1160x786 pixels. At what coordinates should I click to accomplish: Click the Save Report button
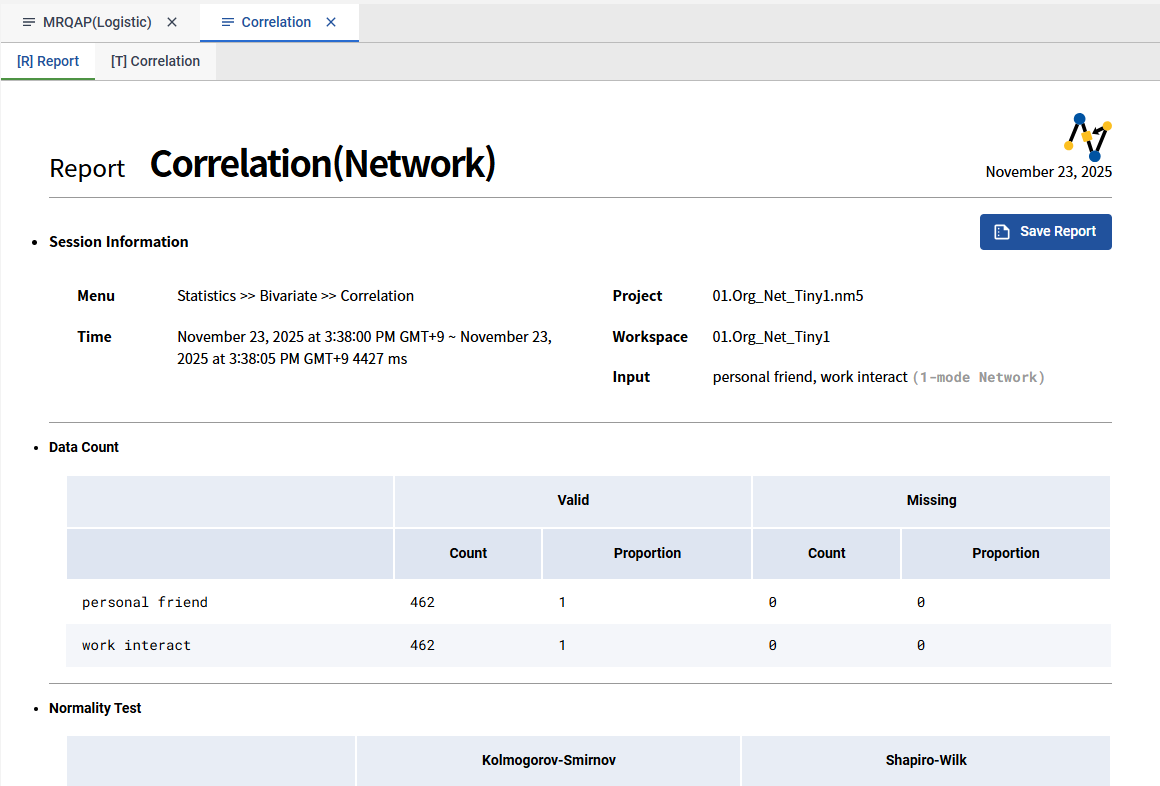(x=1045, y=232)
